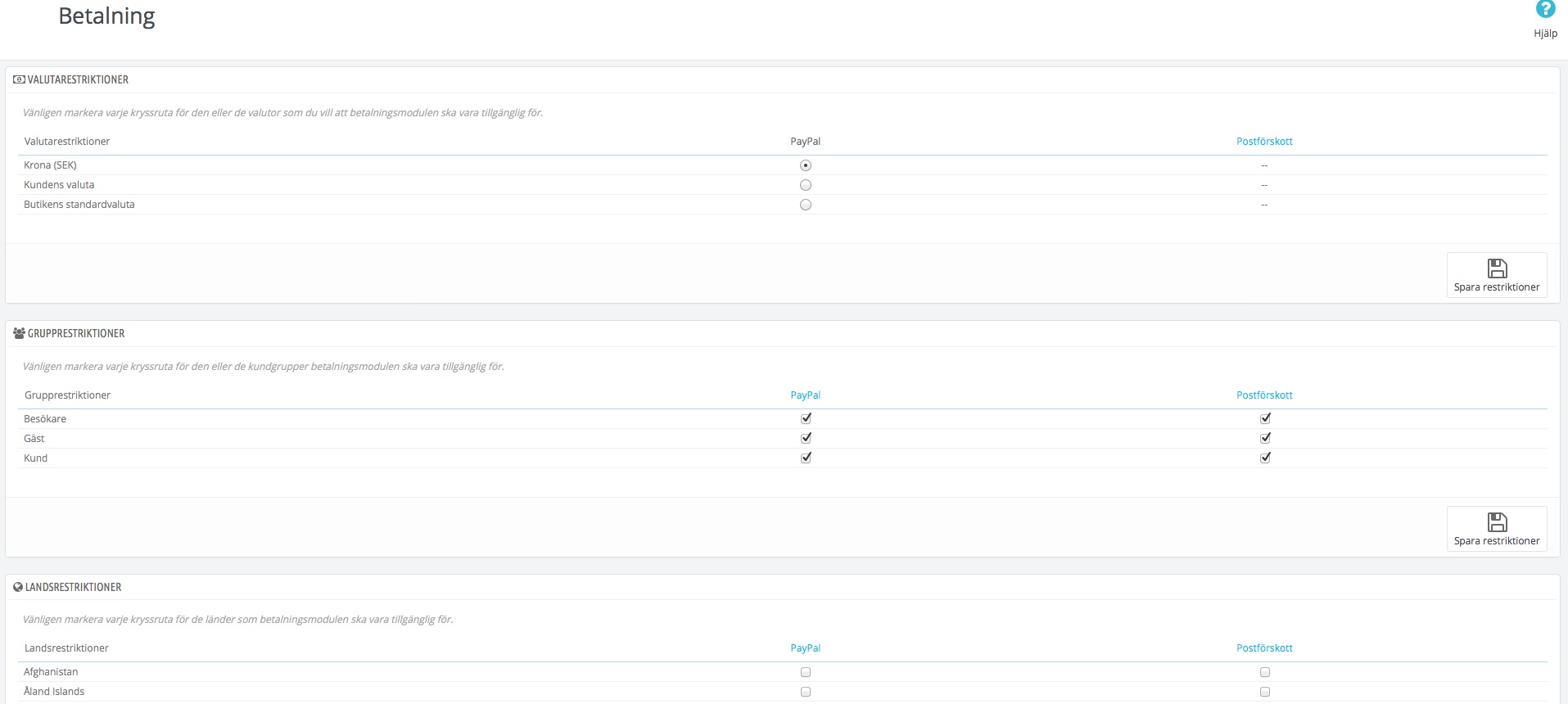The height and width of the screenshot is (704, 1568).
Task: Check Afghanistan checkbox for PayPal
Action: [806, 672]
